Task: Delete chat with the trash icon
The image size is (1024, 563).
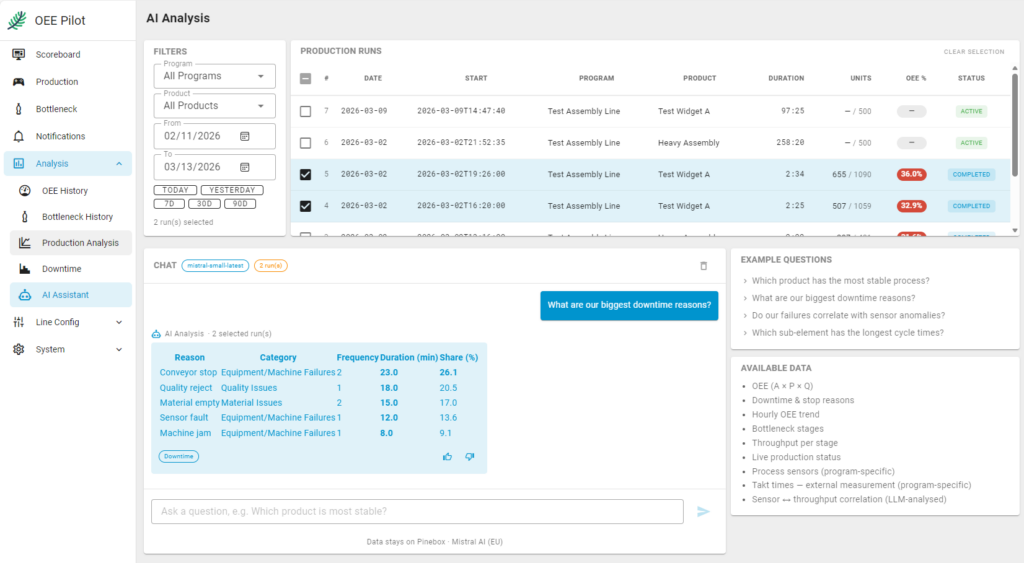Action: (703, 266)
